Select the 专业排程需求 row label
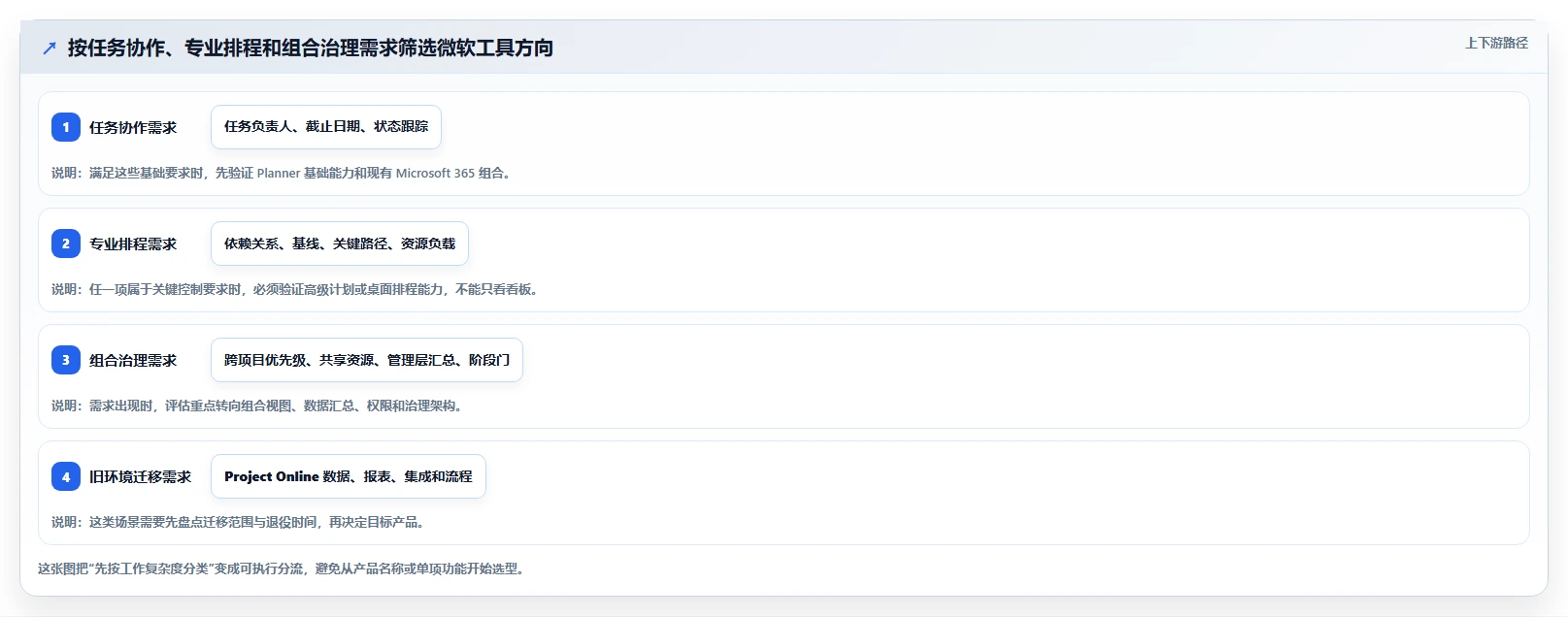The image size is (1568, 617). point(133,244)
